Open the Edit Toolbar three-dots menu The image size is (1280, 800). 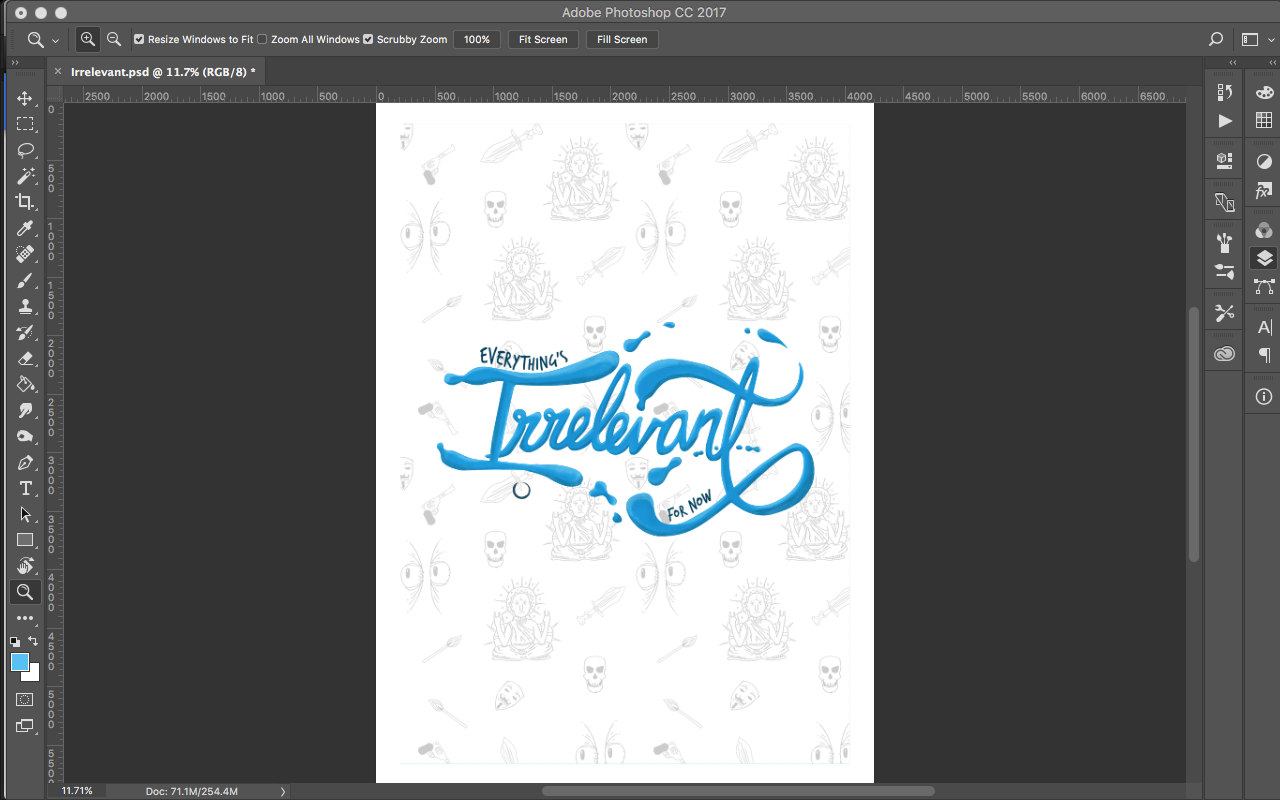[25, 618]
